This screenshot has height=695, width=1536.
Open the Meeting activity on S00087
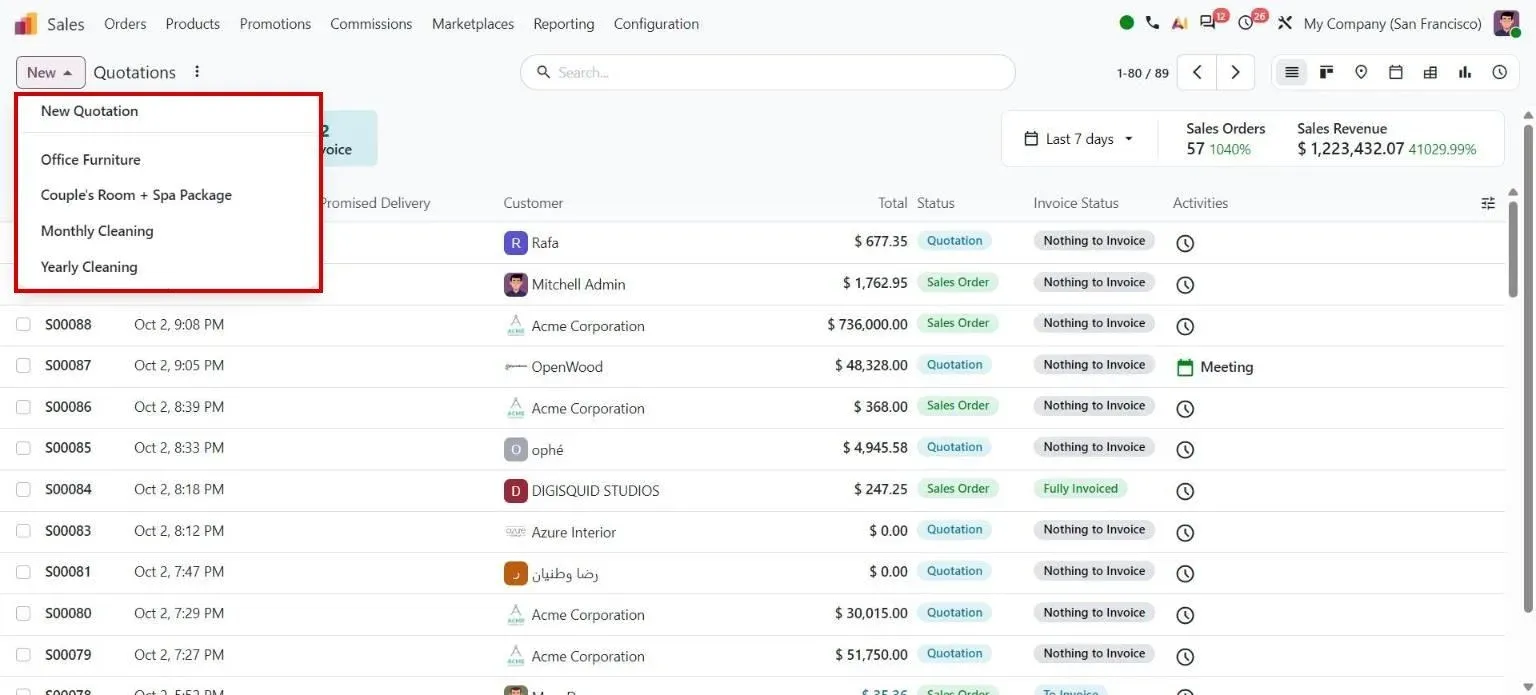pyautogui.click(x=1215, y=367)
